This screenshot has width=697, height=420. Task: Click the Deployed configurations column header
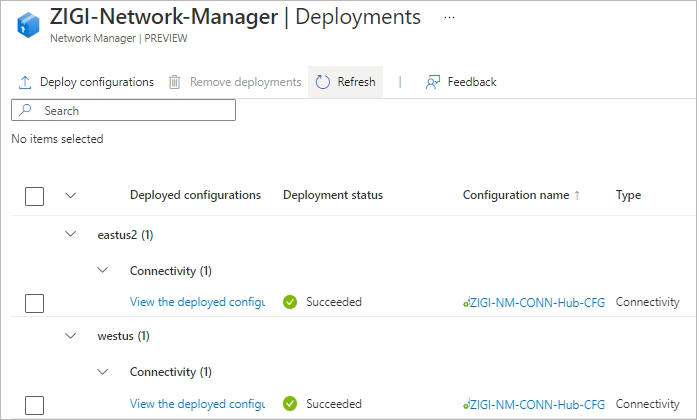point(195,195)
